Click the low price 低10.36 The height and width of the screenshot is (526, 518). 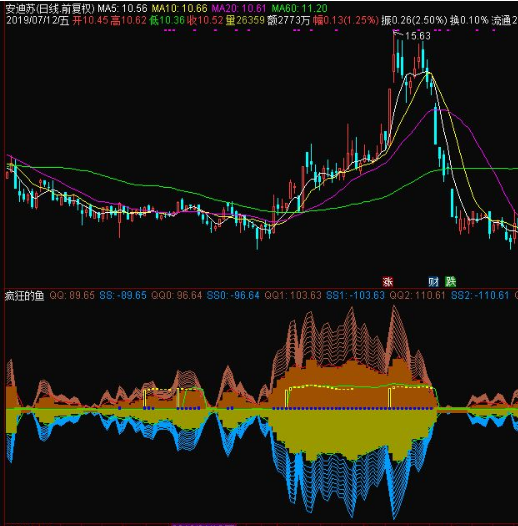click(167, 21)
